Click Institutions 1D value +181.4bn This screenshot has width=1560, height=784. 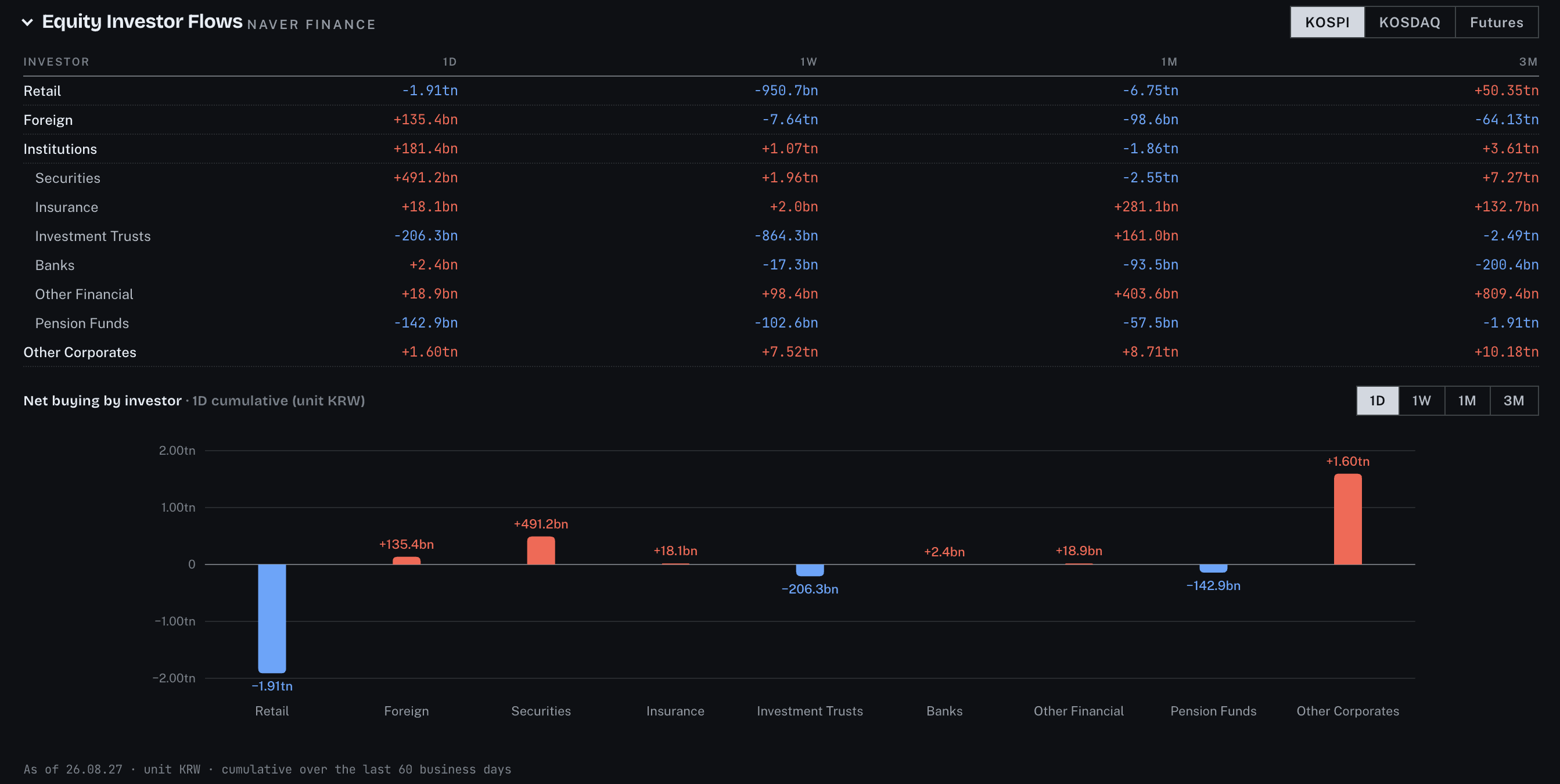[x=425, y=149]
